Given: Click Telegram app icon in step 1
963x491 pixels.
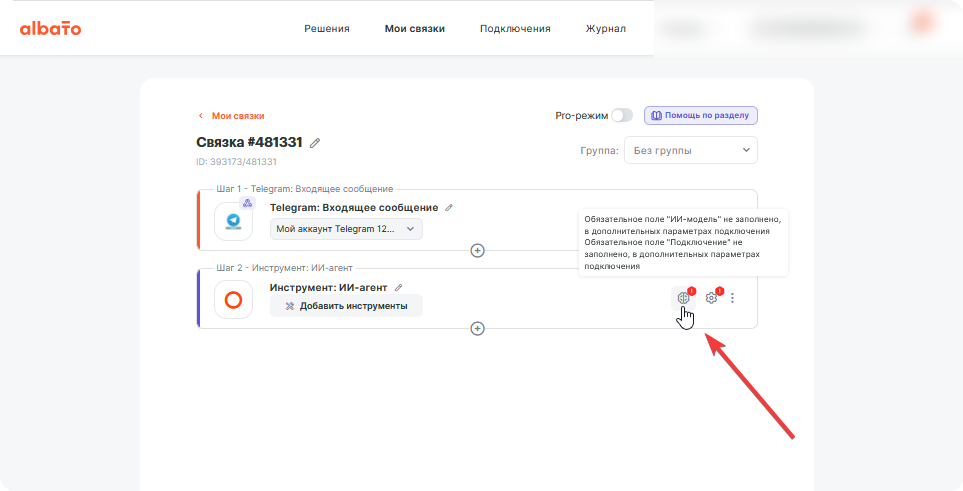Looking at the screenshot, I should click(x=233, y=221).
